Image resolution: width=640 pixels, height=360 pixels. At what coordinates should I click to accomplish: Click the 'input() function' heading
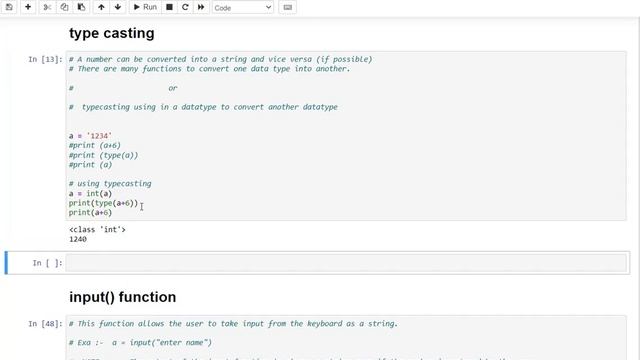[122, 297]
